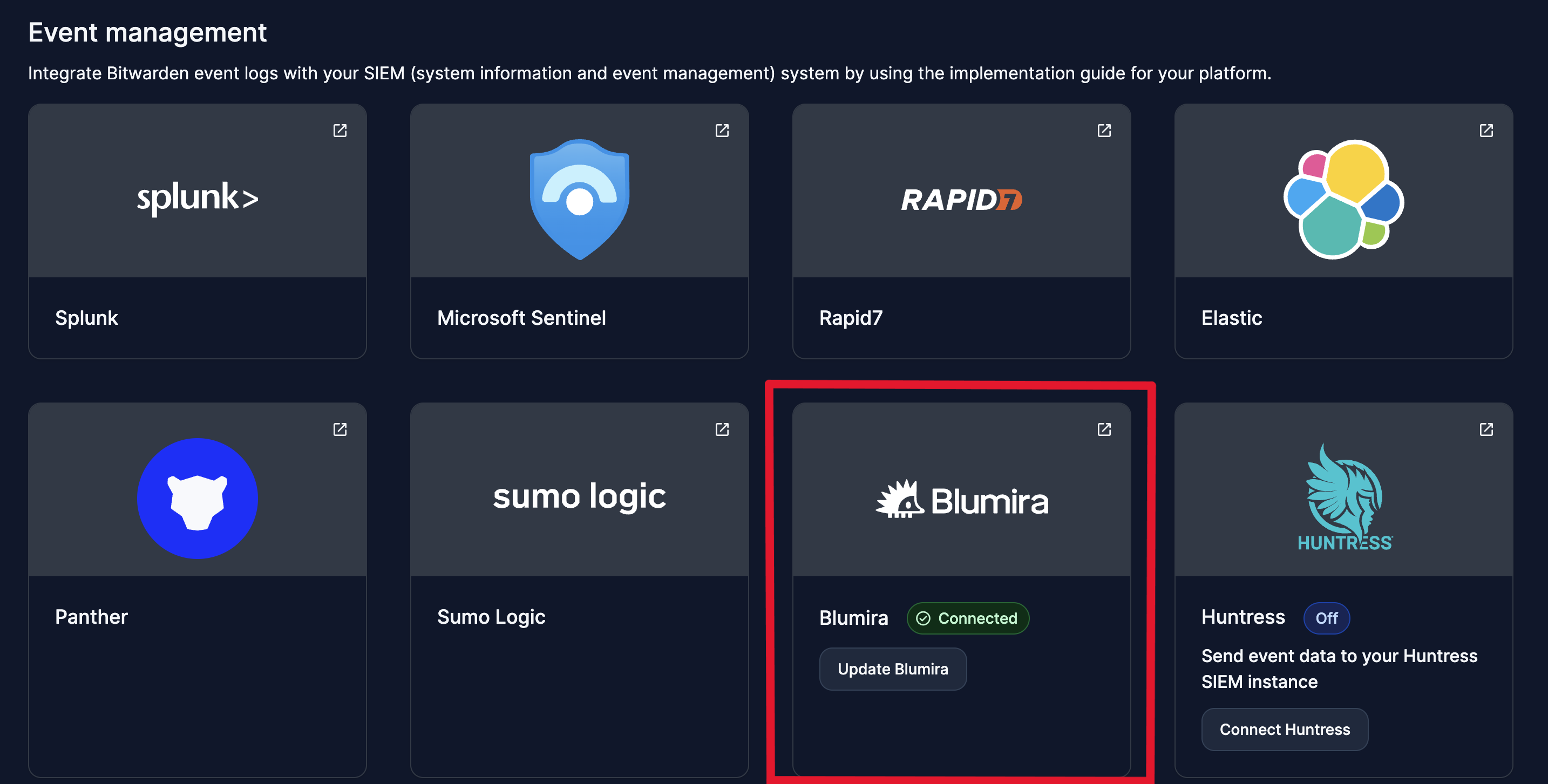Click the 'Integrate Bitwarden event logs' description
Viewport: 1548px width, 784px height.
click(x=650, y=73)
